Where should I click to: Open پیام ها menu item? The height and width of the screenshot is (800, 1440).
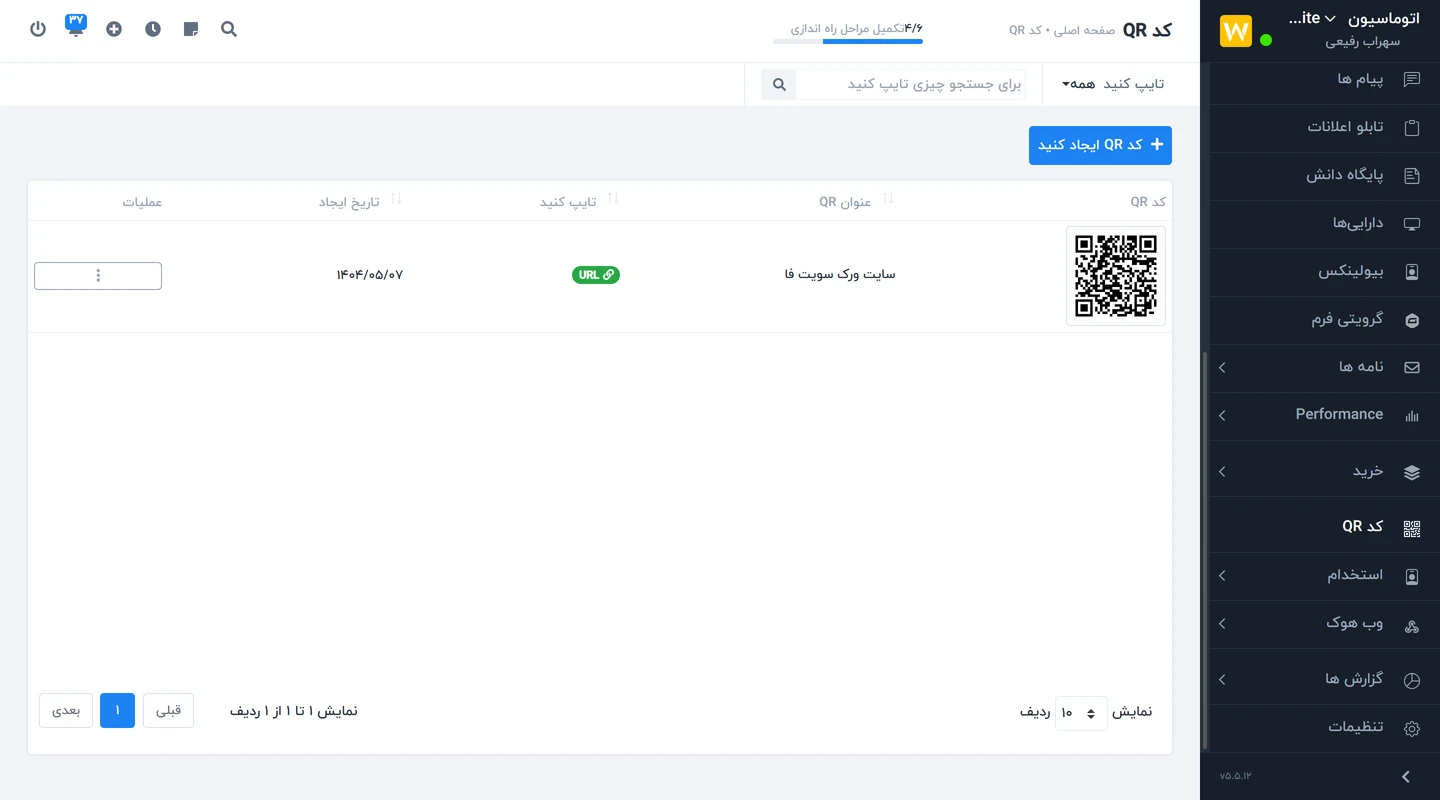click(1324, 79)
